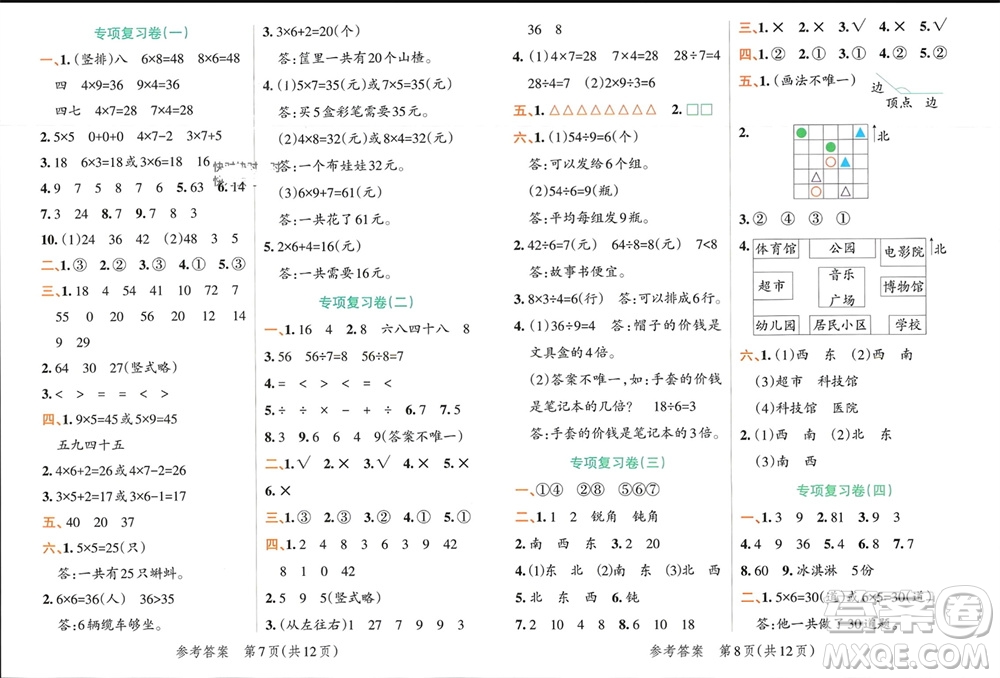Click the phrase 五九四十五
The height and width of the screenshot is (678, 1000).
point(91,445)
